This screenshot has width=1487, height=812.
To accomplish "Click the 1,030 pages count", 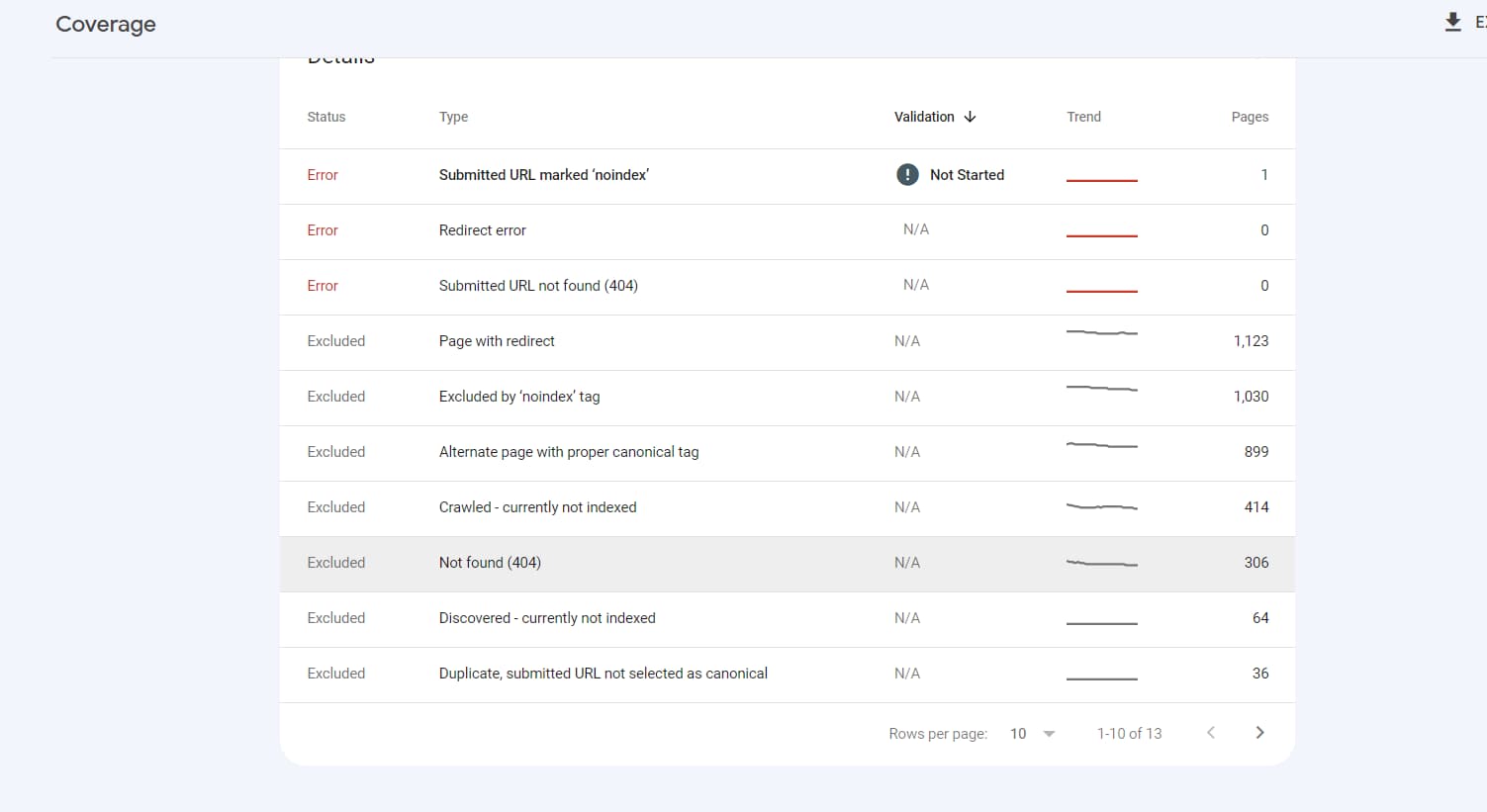I will [1251, 397].
